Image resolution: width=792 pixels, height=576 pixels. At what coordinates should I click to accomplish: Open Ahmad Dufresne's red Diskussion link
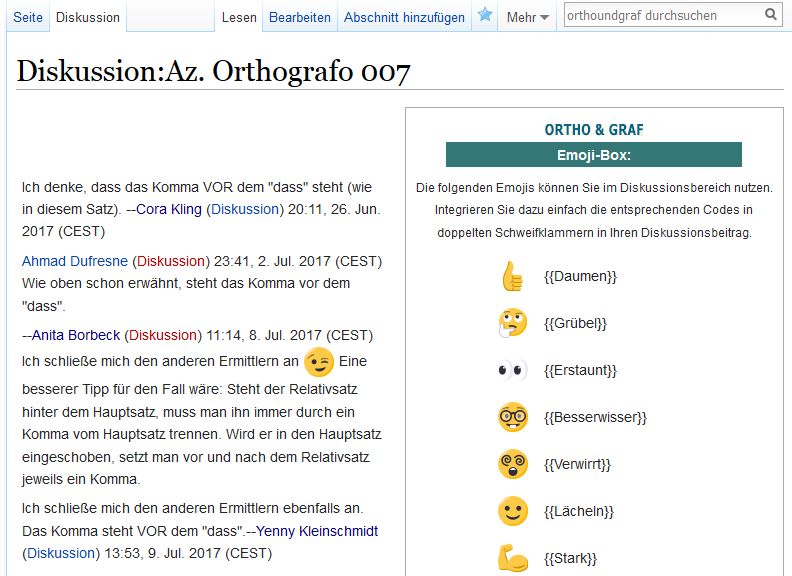pyautogui.click(x=171, y=261)
